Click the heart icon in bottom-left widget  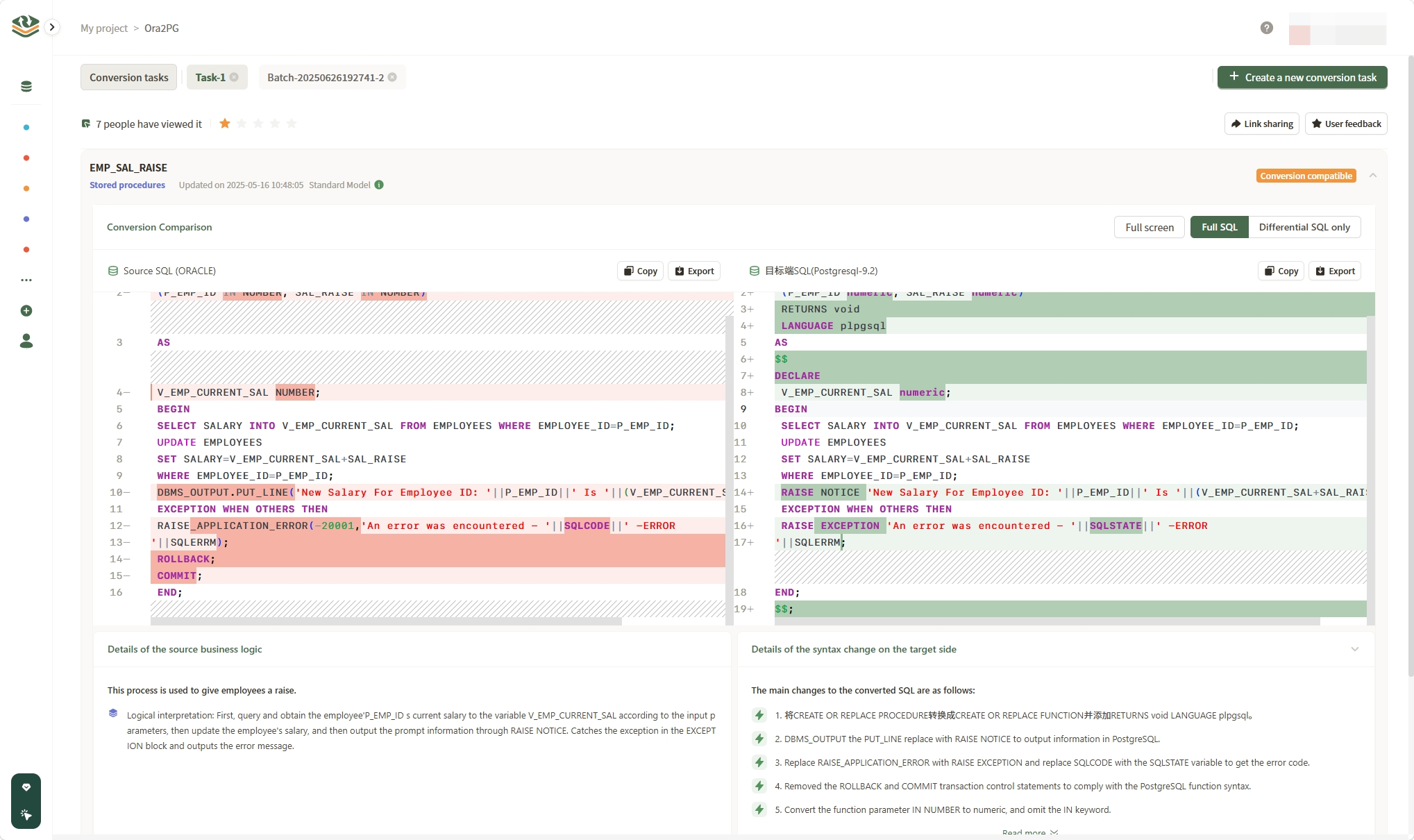point(26,787)
